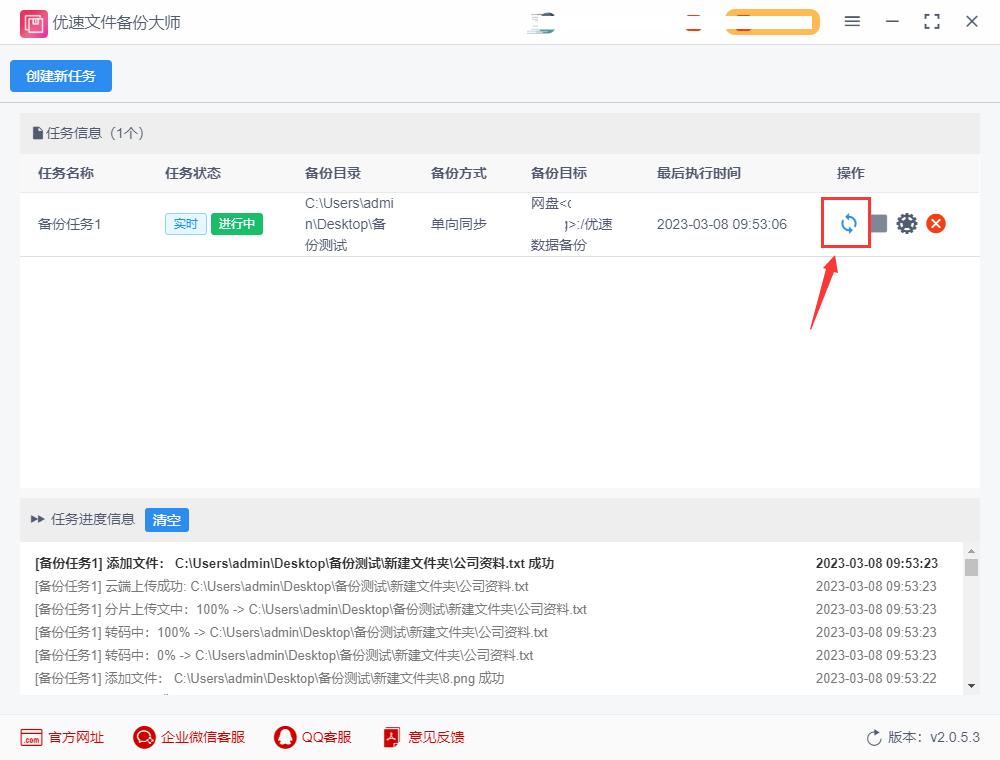Click the orange account toggle in title bar
Viewport: 1000px width, 760px height.
tap(772, 20)
